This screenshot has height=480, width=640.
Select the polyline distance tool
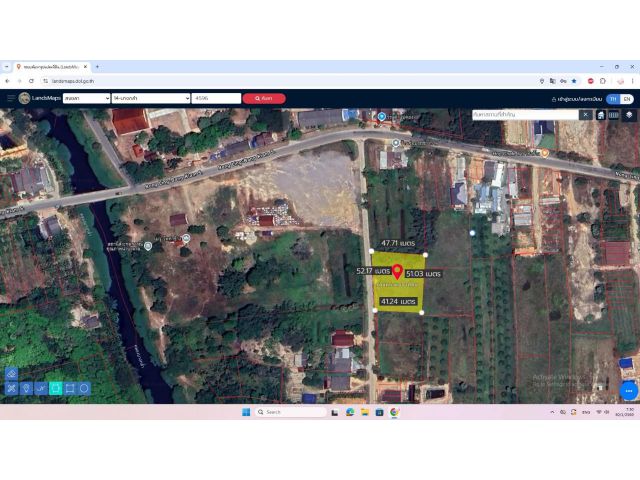(41, 388)
